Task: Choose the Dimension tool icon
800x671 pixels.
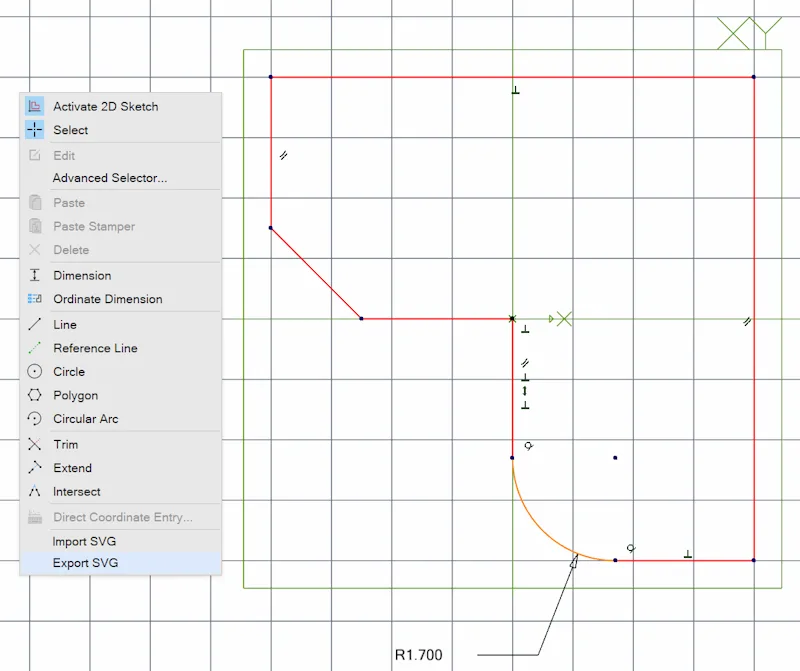Action: point(35,275)
